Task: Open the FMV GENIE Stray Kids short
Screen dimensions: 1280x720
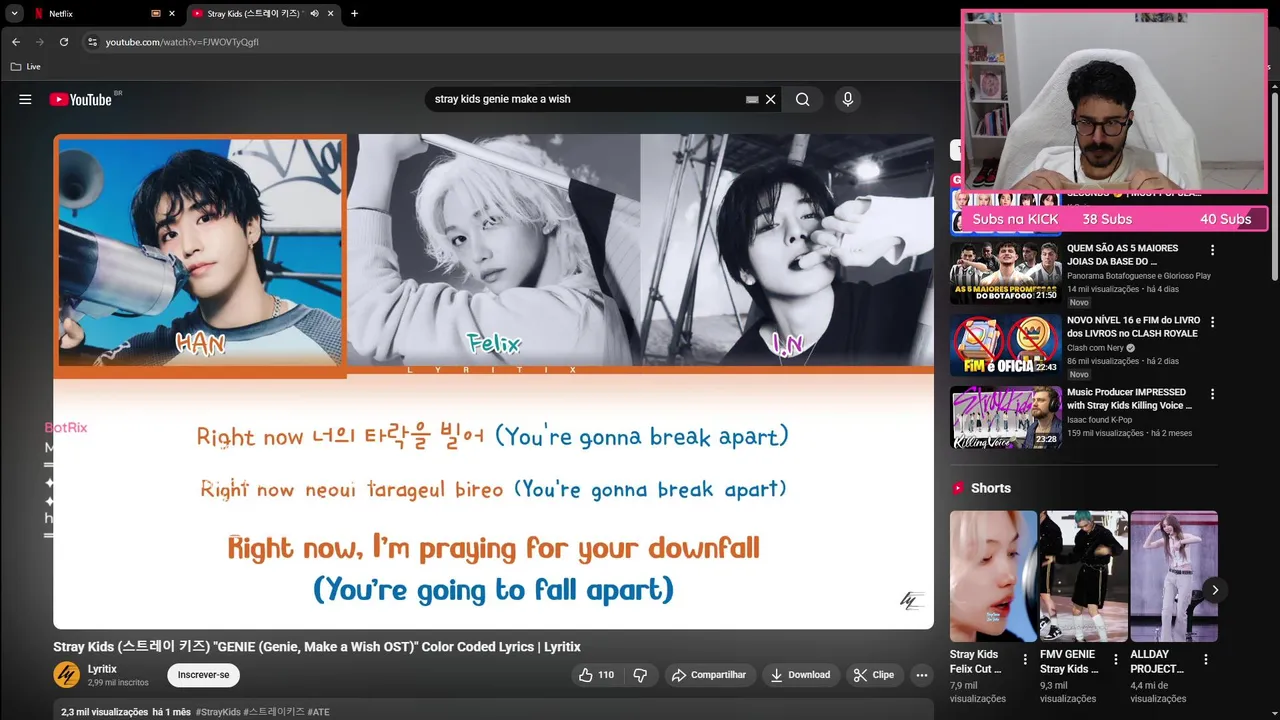Action: (1084, 576)
